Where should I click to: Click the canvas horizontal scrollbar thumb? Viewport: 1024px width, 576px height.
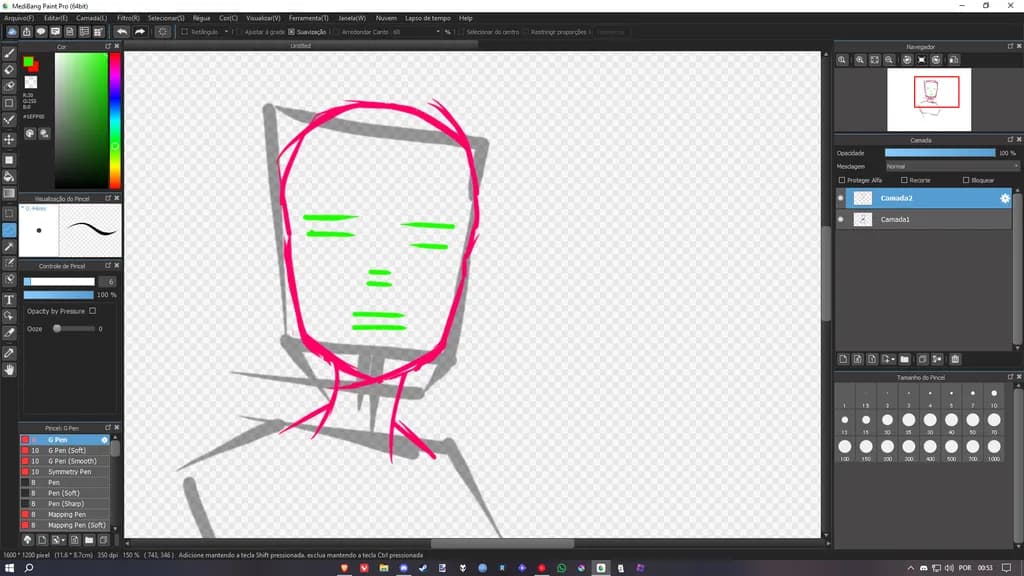tap(502, 543)
